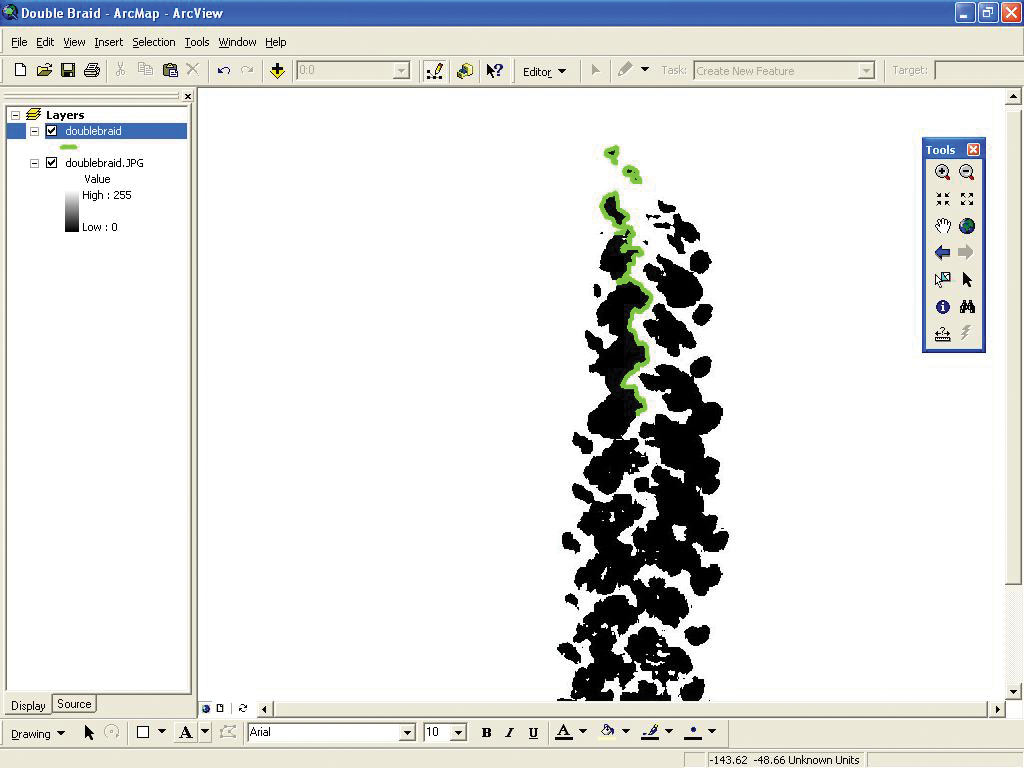Click the refresh view button below map
Image resolution: width=1024 pixels, height=768 pixels.
coord(243,708)
